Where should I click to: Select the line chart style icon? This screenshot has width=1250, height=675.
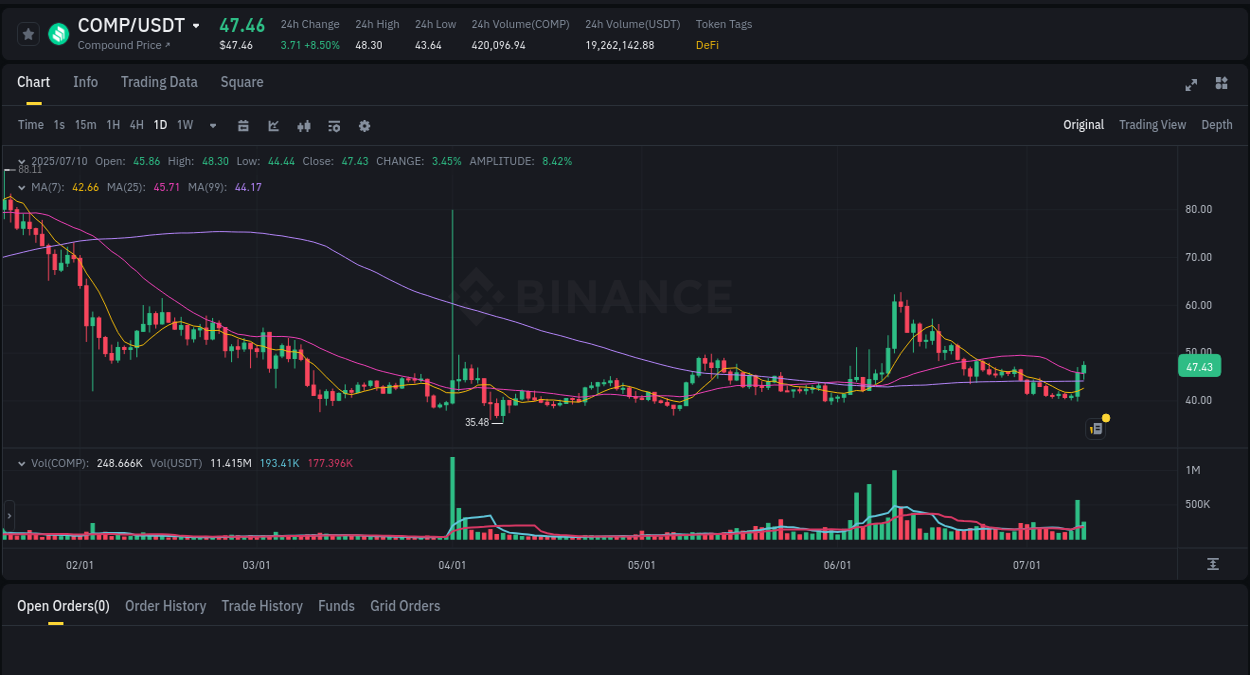[272, 125]
